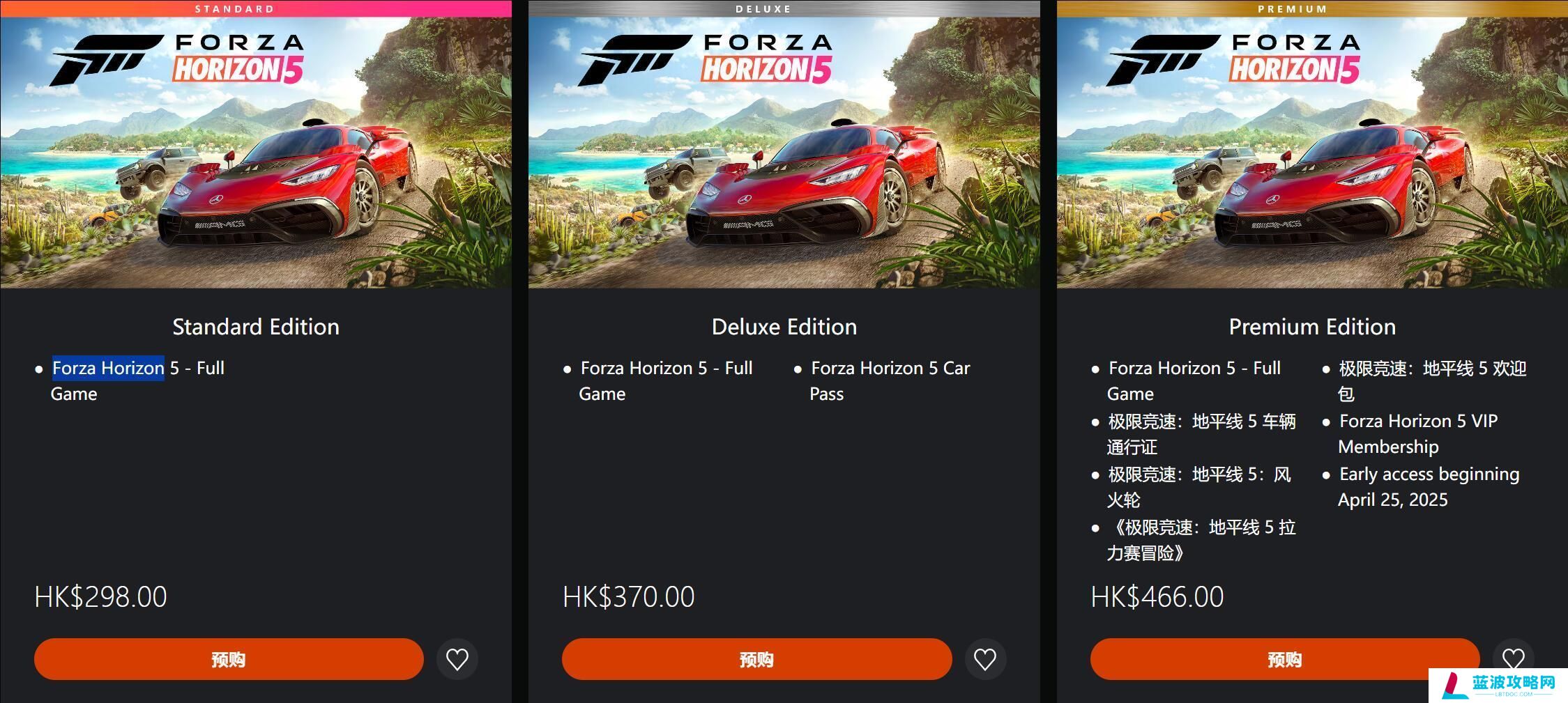
Task: Open the Standard Edition cover artwork
Action: point(256,153)
